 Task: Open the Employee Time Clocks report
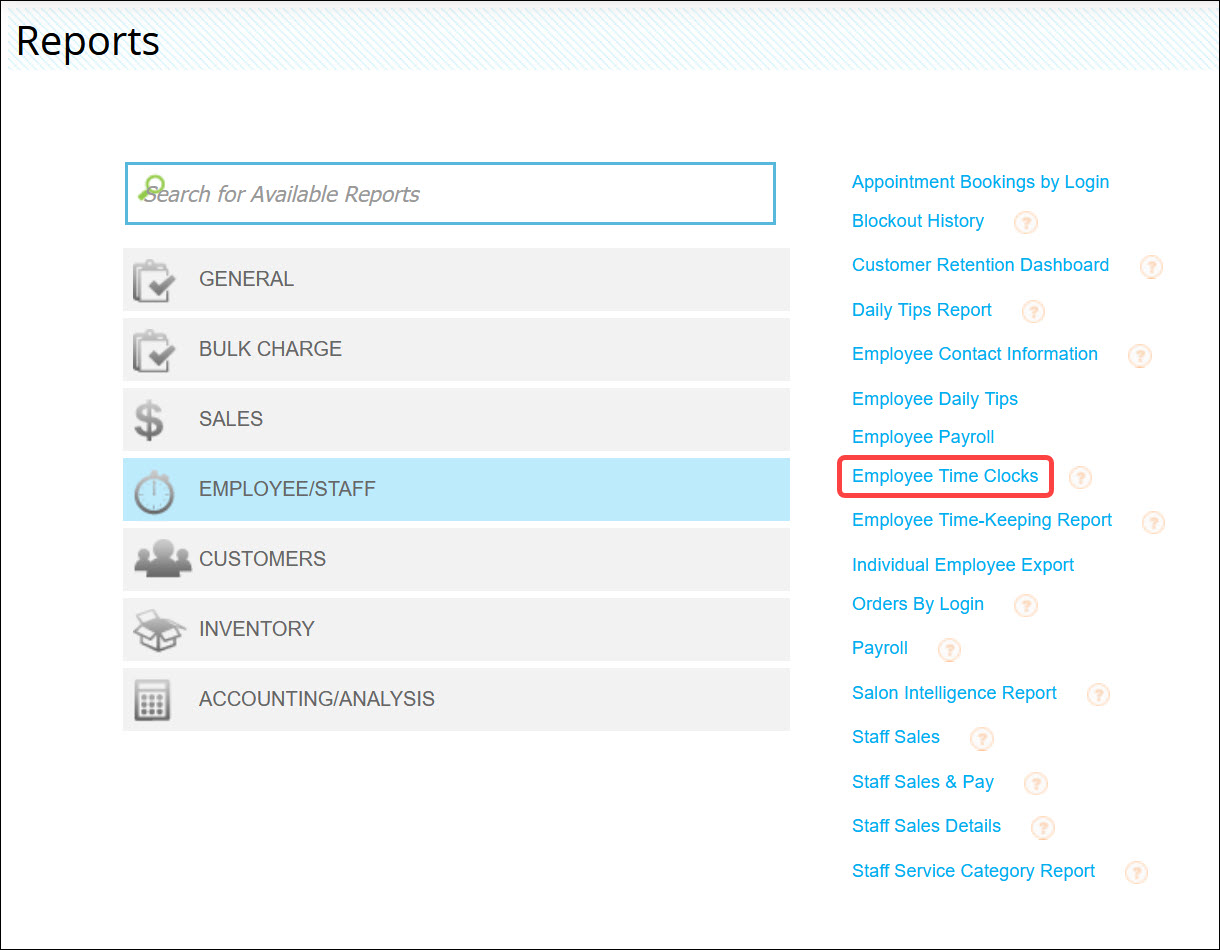pyautogui.click(x=945, y=477)
